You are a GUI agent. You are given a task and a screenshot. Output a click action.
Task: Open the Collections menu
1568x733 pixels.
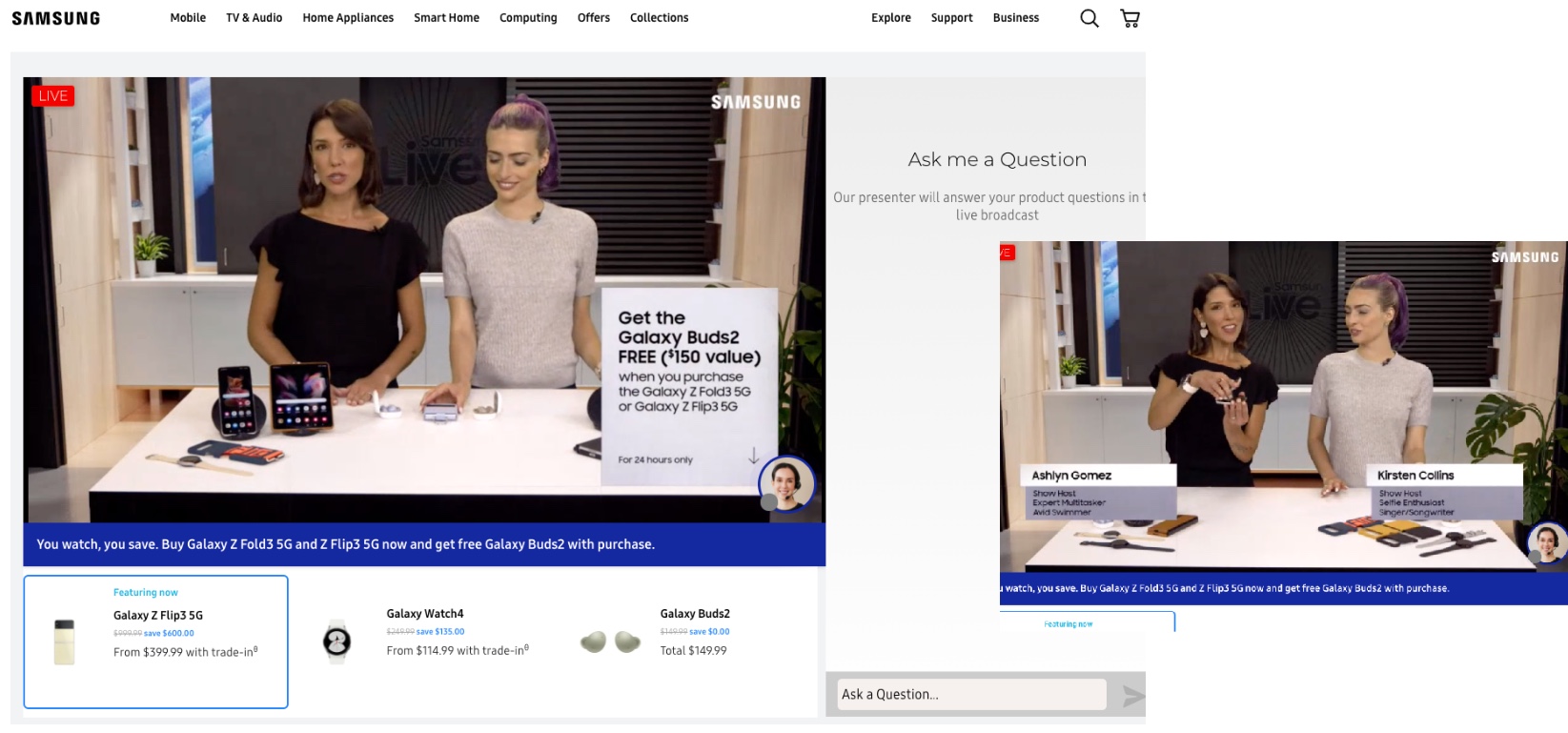(x=659, y=18)
